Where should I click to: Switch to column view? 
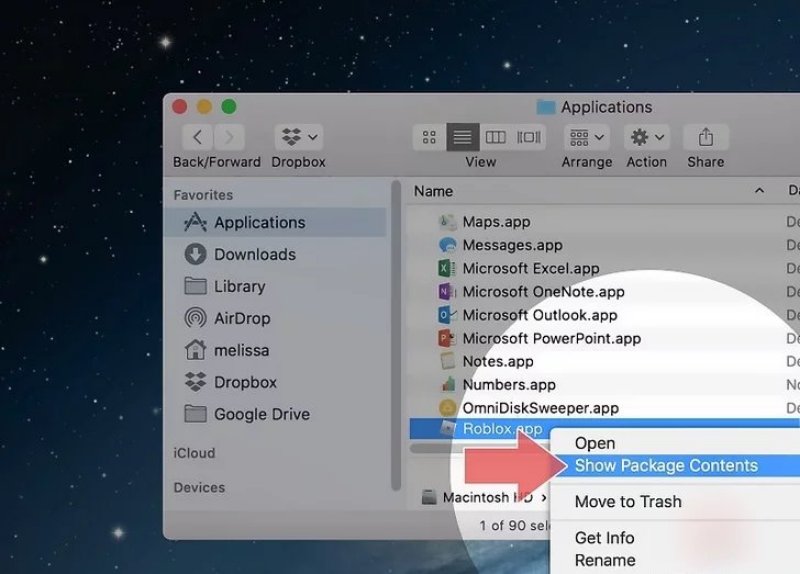495,137
